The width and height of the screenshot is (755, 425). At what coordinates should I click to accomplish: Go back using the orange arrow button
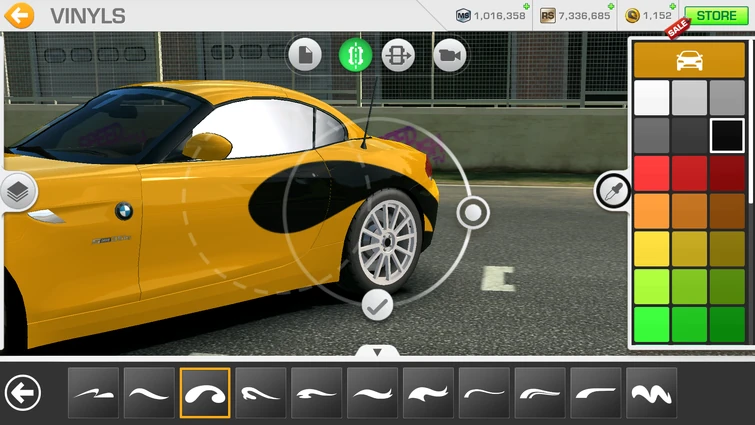pyautogui.click(x=19, y=15)
